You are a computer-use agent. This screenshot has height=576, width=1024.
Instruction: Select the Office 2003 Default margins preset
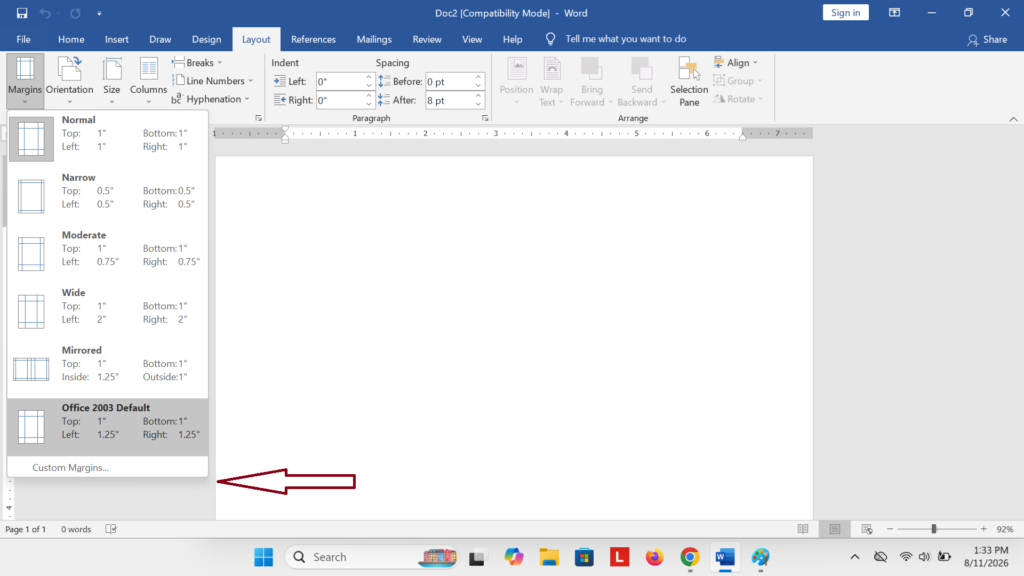pyautogui.click(x=108, y=426)
